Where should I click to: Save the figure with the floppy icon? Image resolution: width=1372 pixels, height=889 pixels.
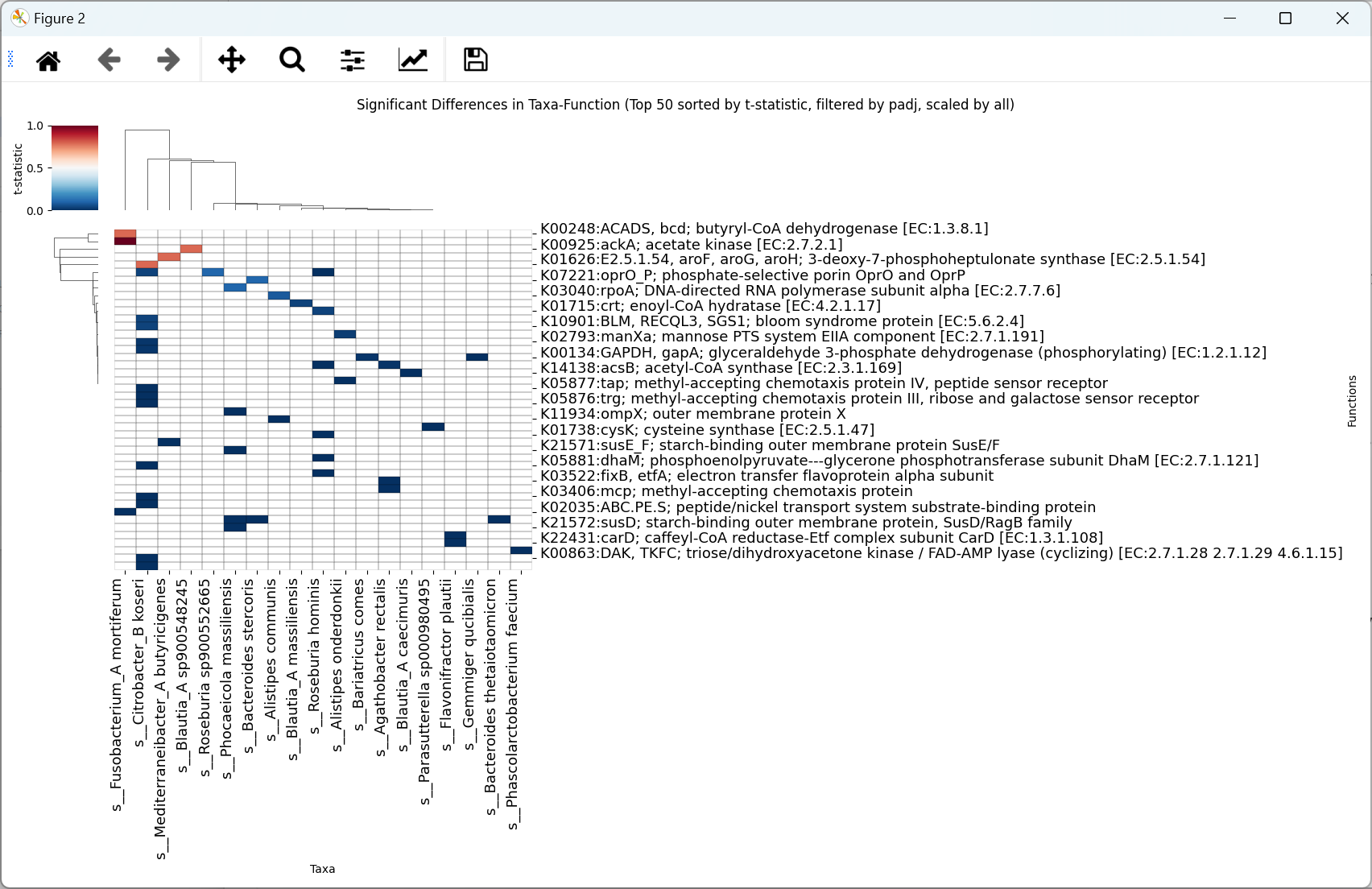click(476, 60)
